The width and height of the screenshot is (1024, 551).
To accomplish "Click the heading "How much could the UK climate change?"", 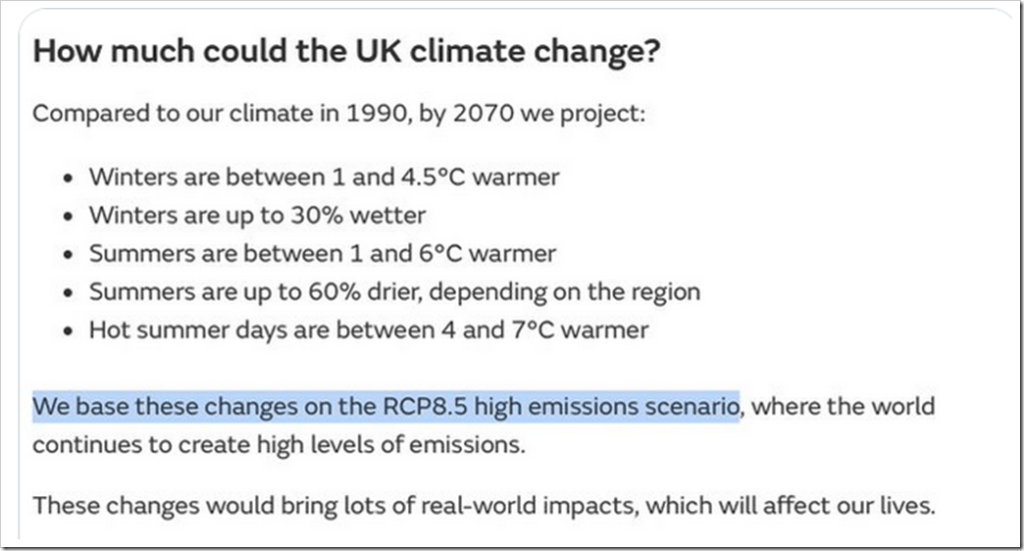I will (x=346, y=52).
